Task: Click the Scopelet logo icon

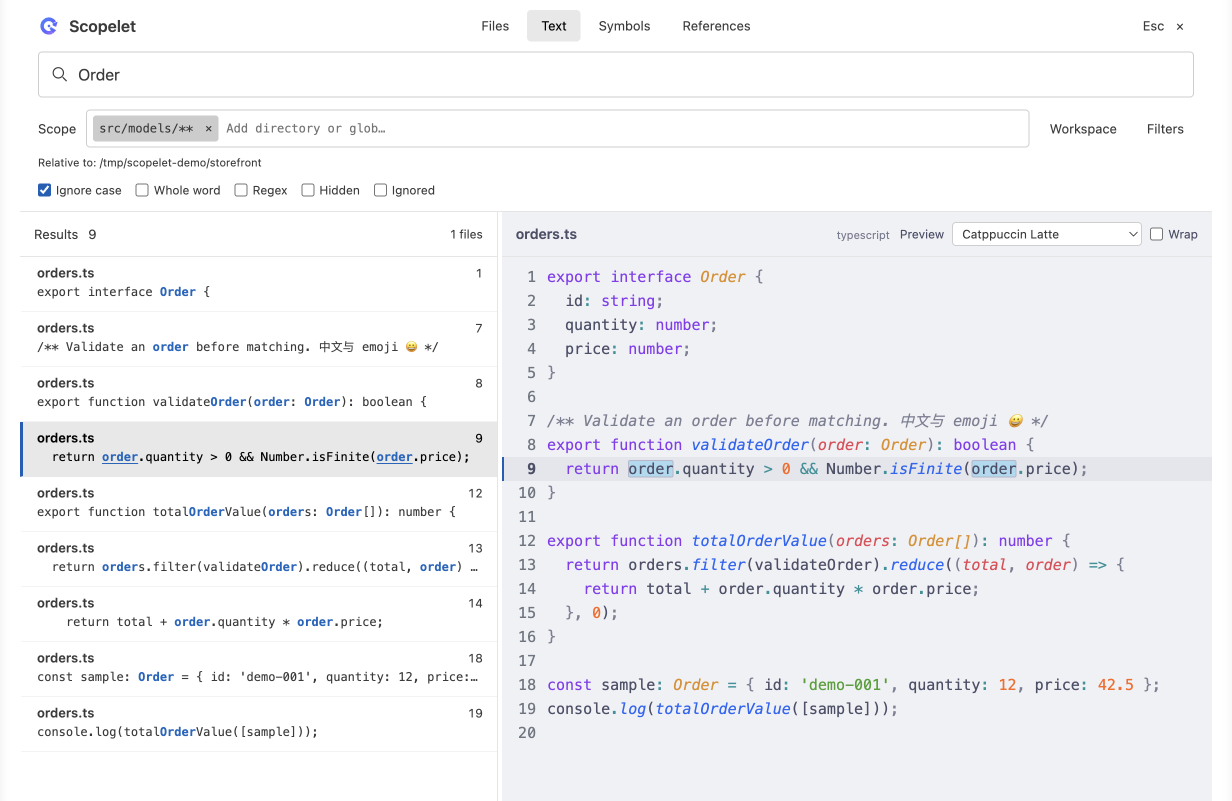Action: click(x=49, y=26)
